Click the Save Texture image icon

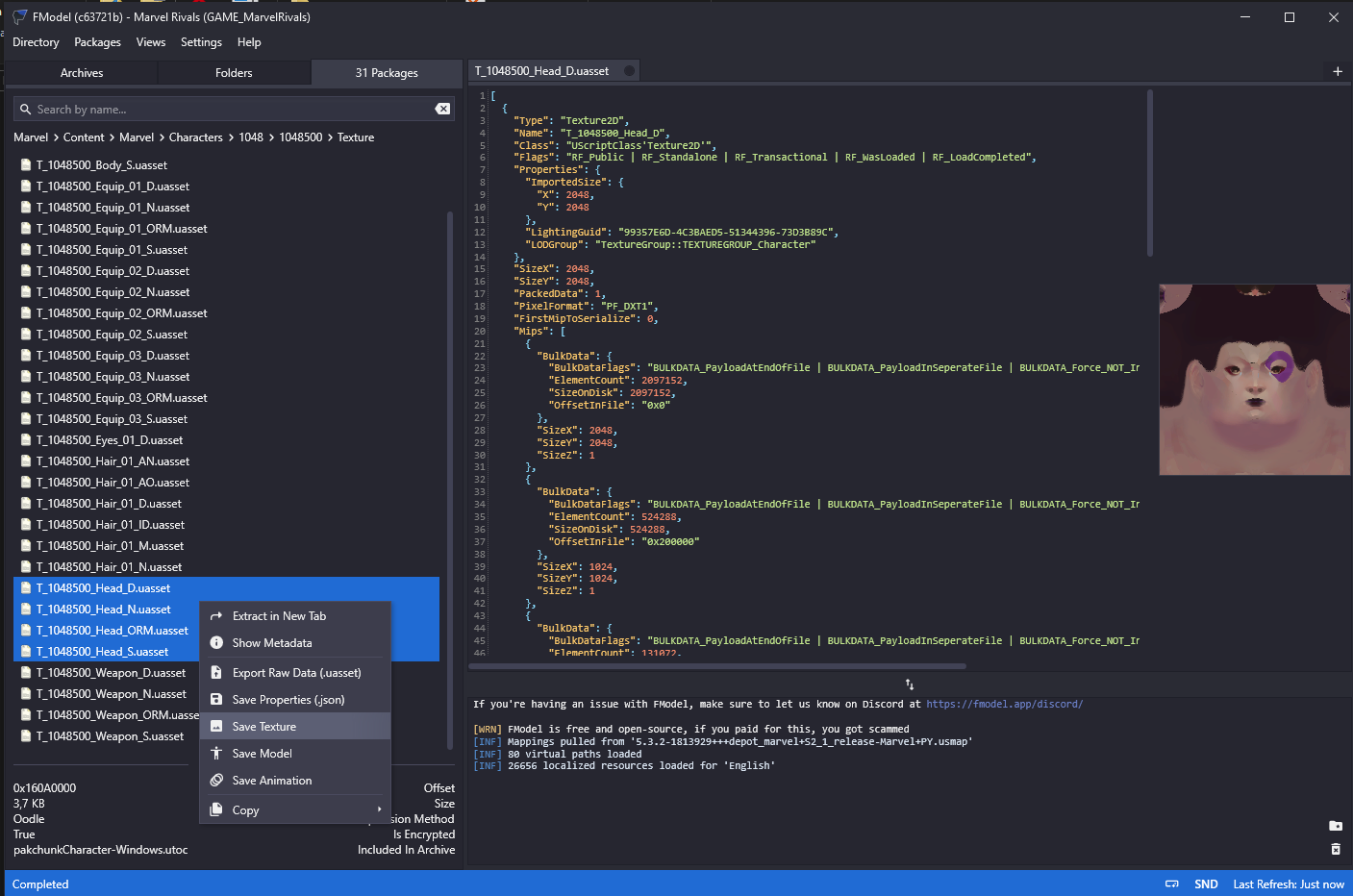point(216,727)
